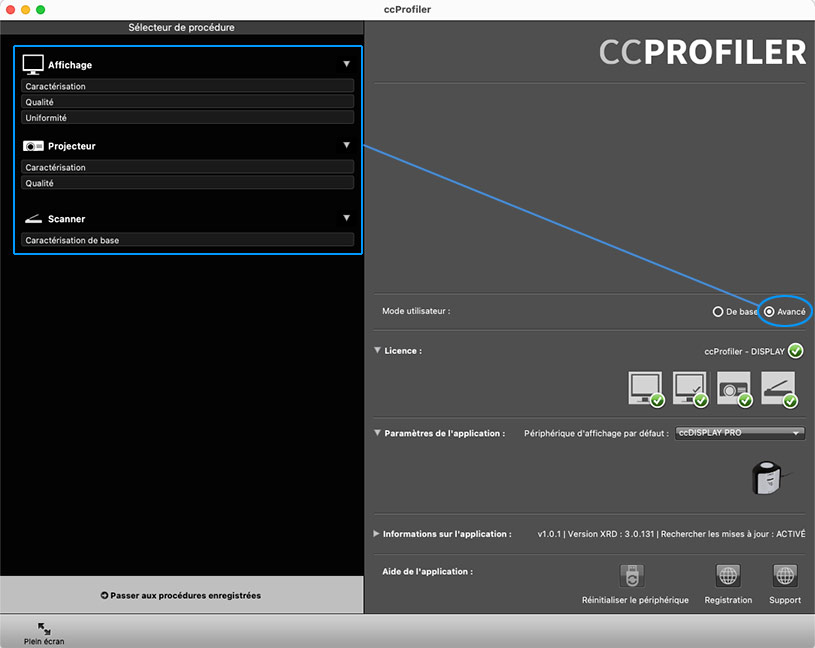Collapse the Affichage section arrow
815x648 pixels.
click(346, 64)
